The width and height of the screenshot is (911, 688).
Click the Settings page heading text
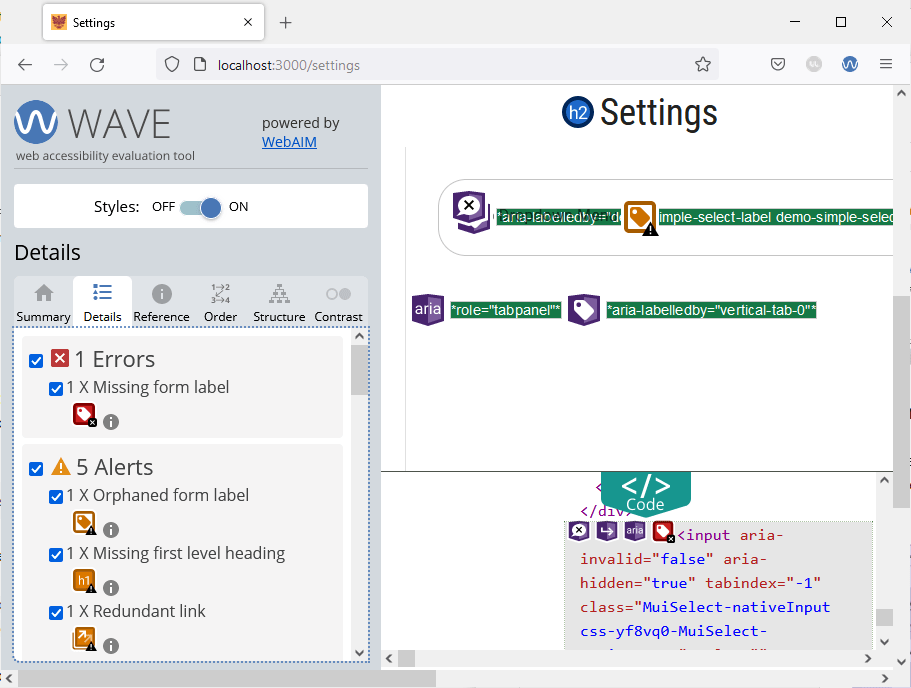click(x=659, y=112)
